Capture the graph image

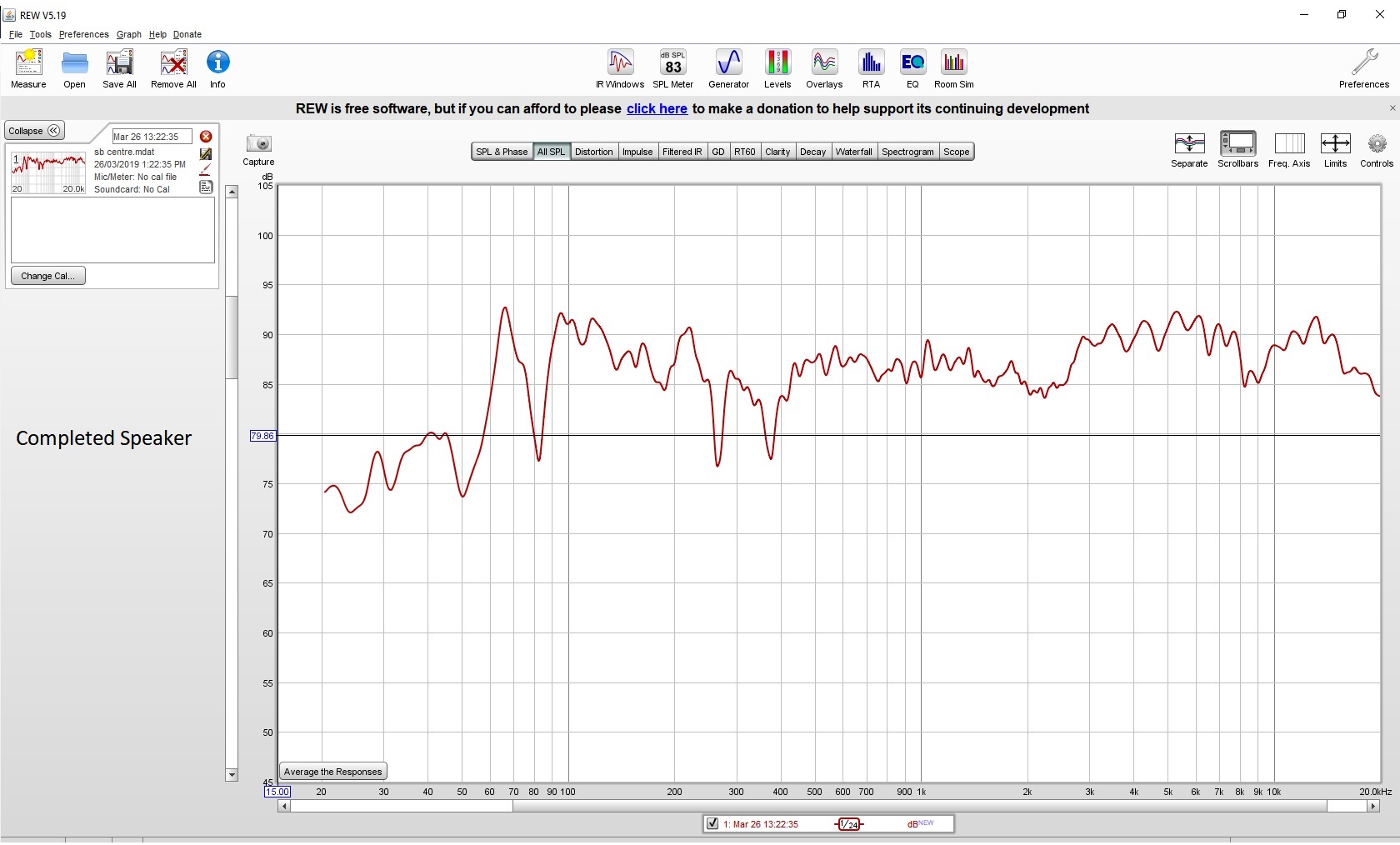point(258,150)
